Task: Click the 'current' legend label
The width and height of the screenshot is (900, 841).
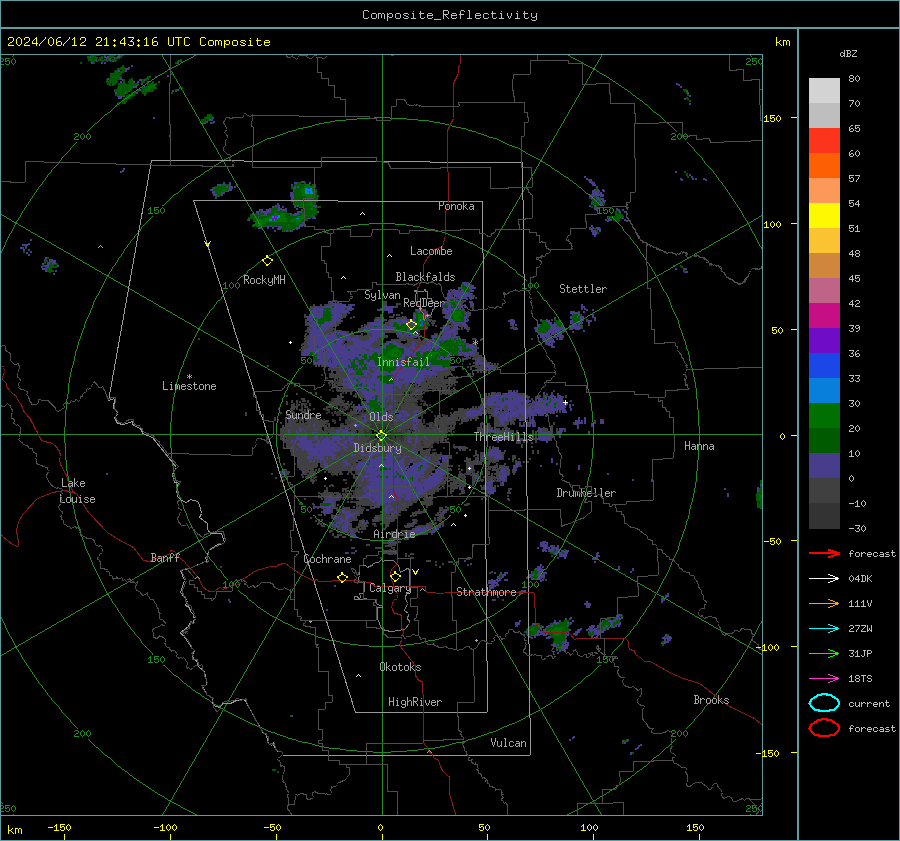Action: click(869, 703)
